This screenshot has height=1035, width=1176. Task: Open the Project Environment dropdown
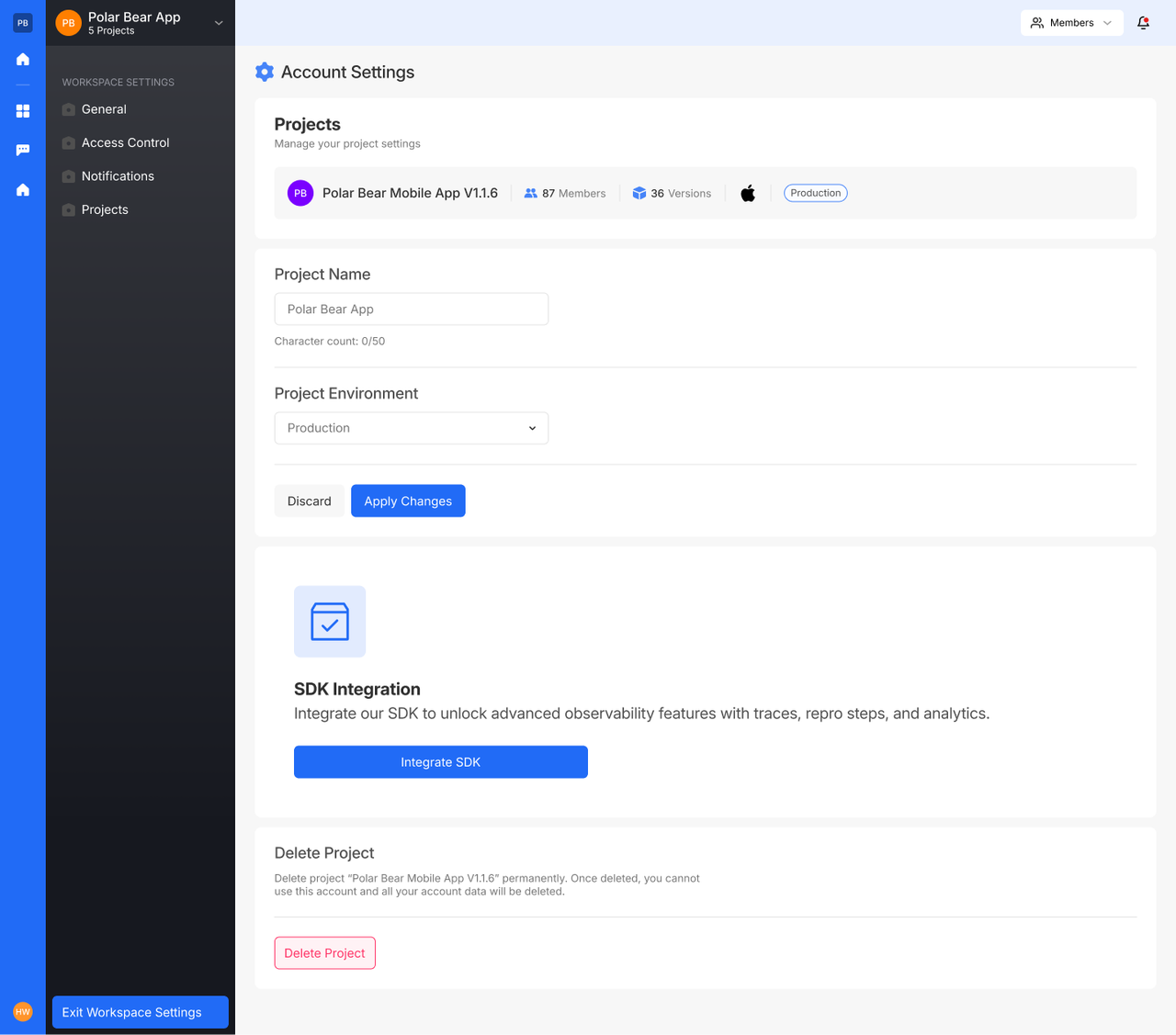coord(411,428)
